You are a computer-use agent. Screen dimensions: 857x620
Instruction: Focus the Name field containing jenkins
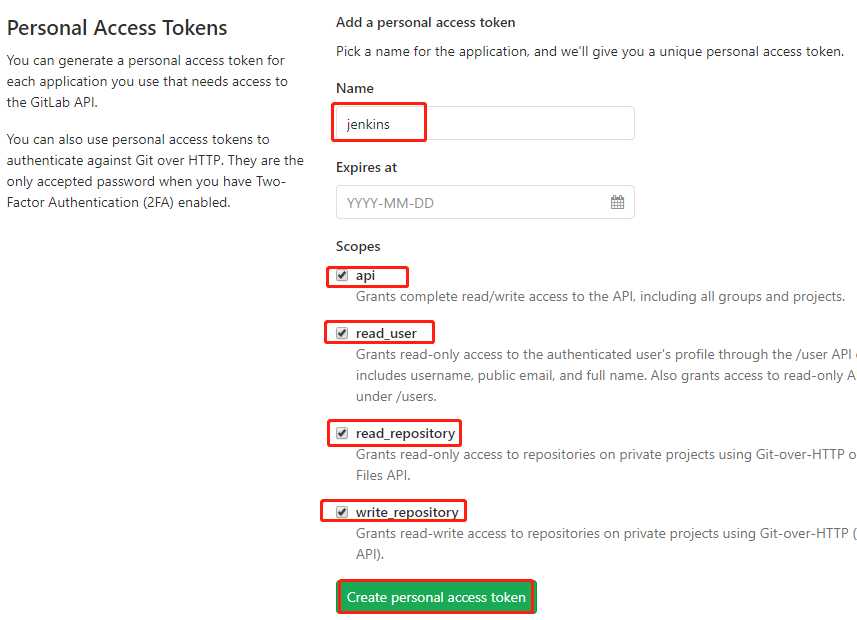(485, 124)
